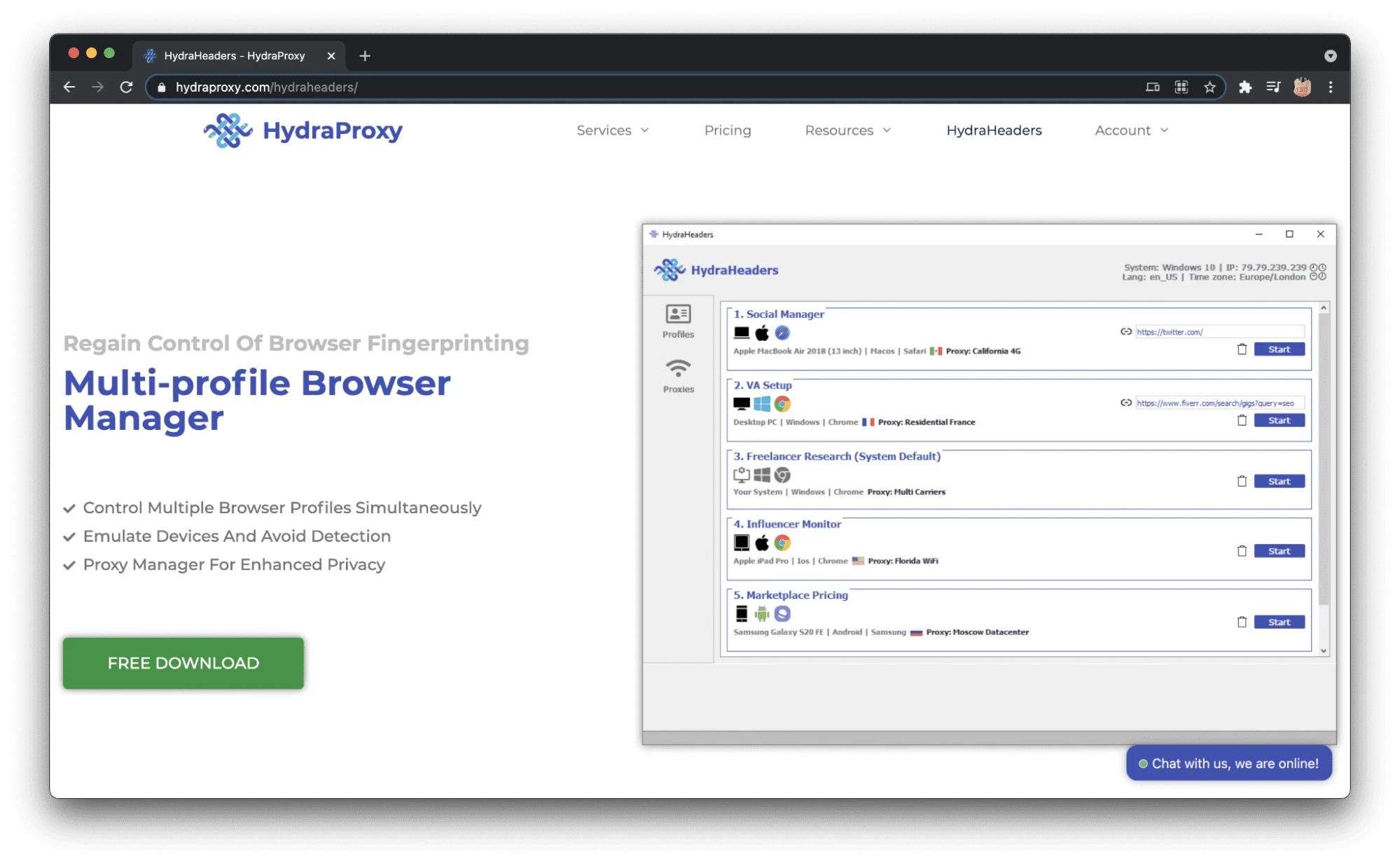Expand the Account dropdown menu
Image resolution: width=1400 pixels, height=864 pixels.
tap(1132, 130)
